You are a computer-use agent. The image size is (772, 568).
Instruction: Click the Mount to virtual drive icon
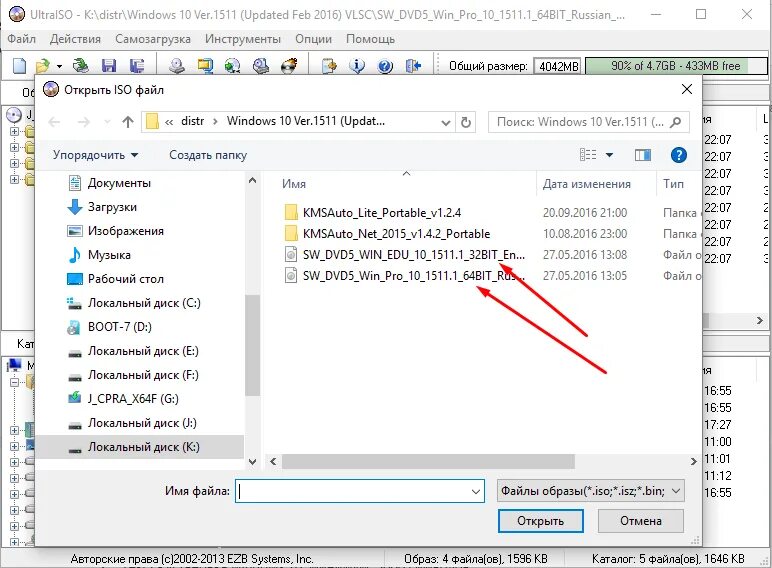point(260,65)
